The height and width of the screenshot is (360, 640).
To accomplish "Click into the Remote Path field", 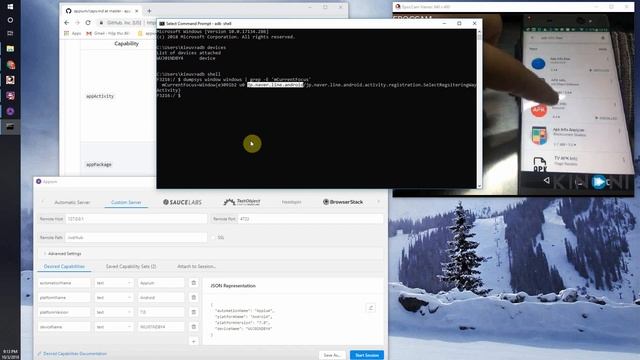I will pyautogui.click(x=136, y=237).
